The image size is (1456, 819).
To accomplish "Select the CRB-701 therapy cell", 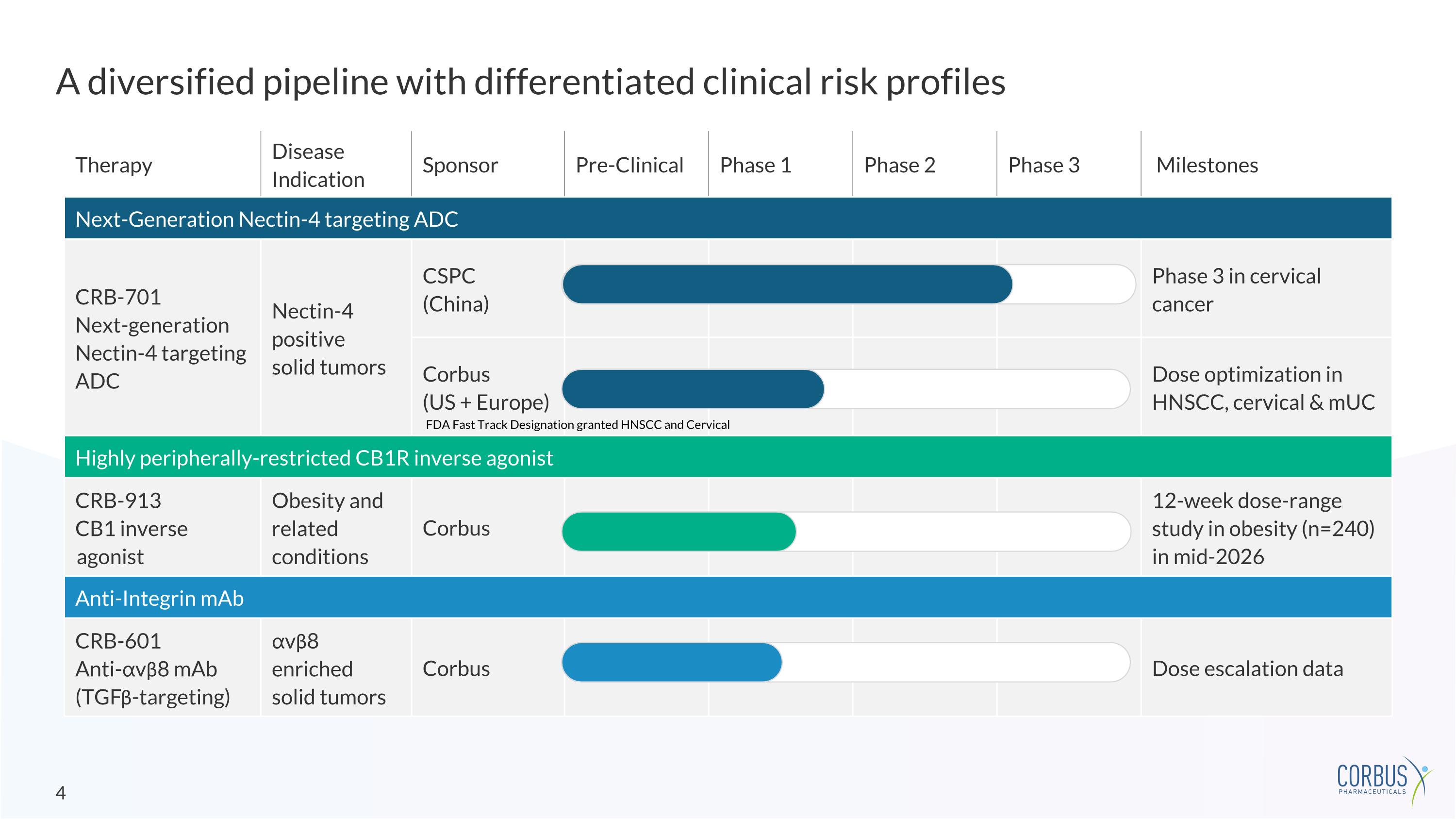I will pos(161,338).
